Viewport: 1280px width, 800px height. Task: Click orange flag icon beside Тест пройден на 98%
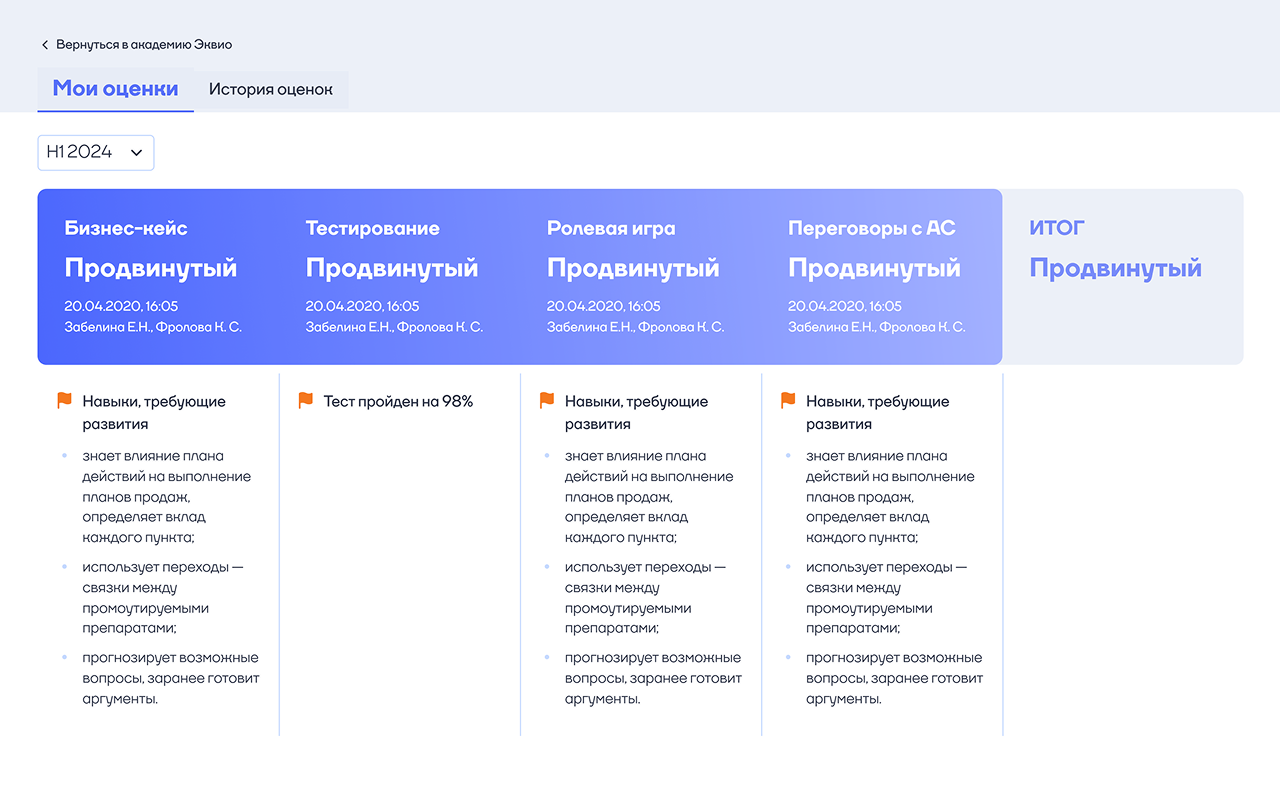(x=306, y=401)
